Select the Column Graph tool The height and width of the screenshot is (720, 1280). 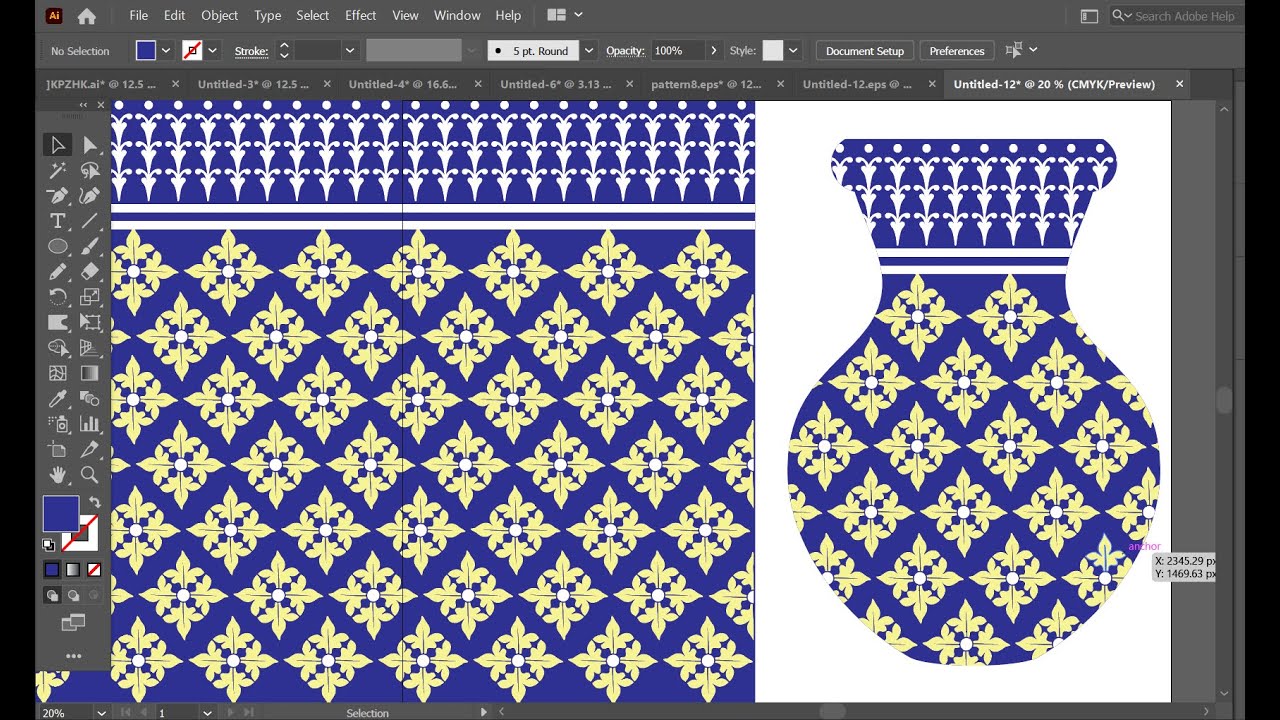pos(90,424)
